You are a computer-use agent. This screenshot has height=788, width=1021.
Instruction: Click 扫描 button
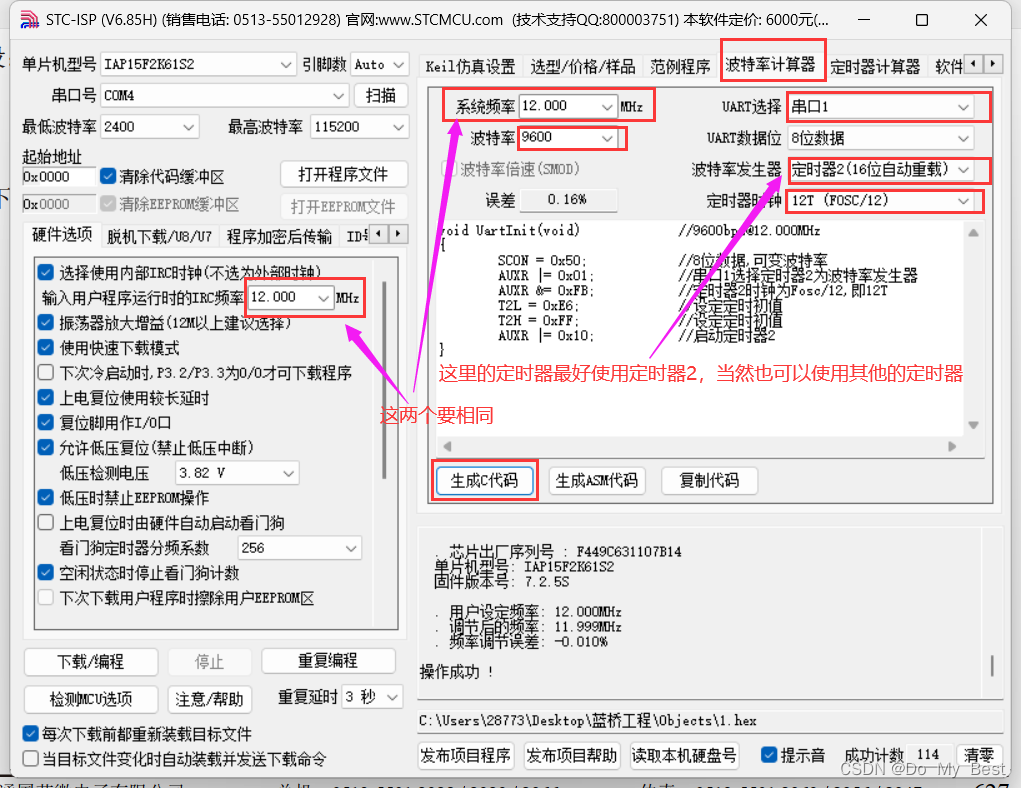(381, 96)
